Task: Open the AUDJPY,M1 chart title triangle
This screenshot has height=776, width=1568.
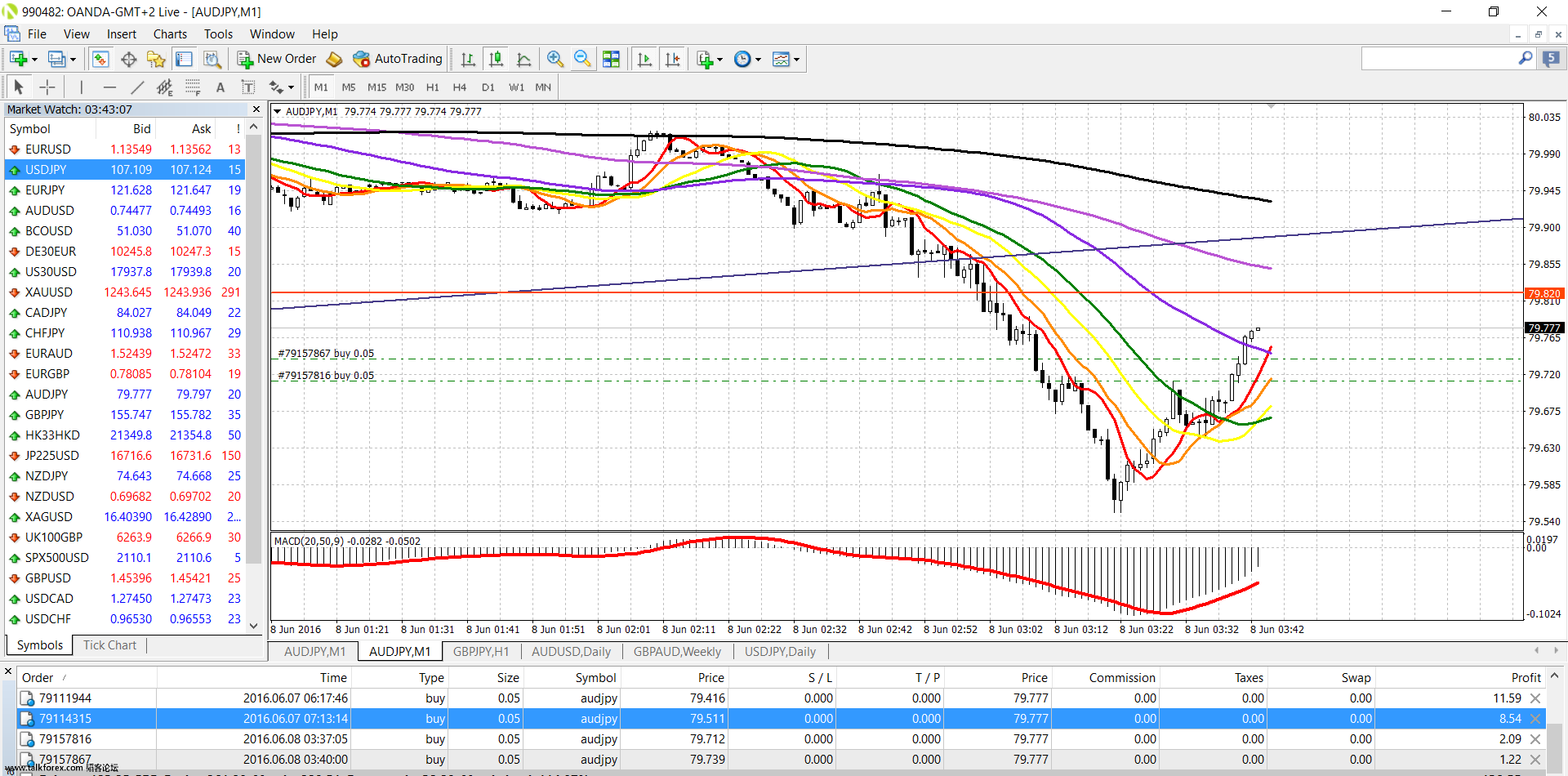Action: [278, 112]
